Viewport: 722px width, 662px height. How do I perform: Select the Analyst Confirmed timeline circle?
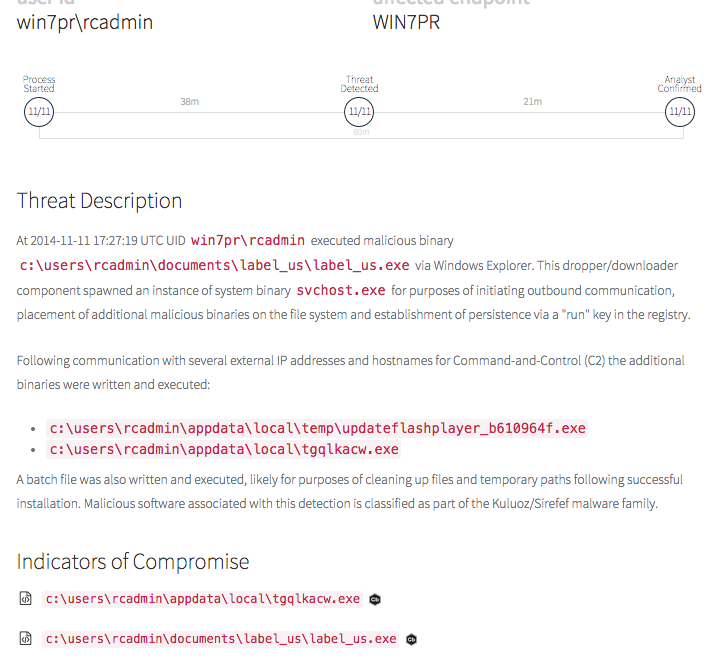click(x=679, y=112)
